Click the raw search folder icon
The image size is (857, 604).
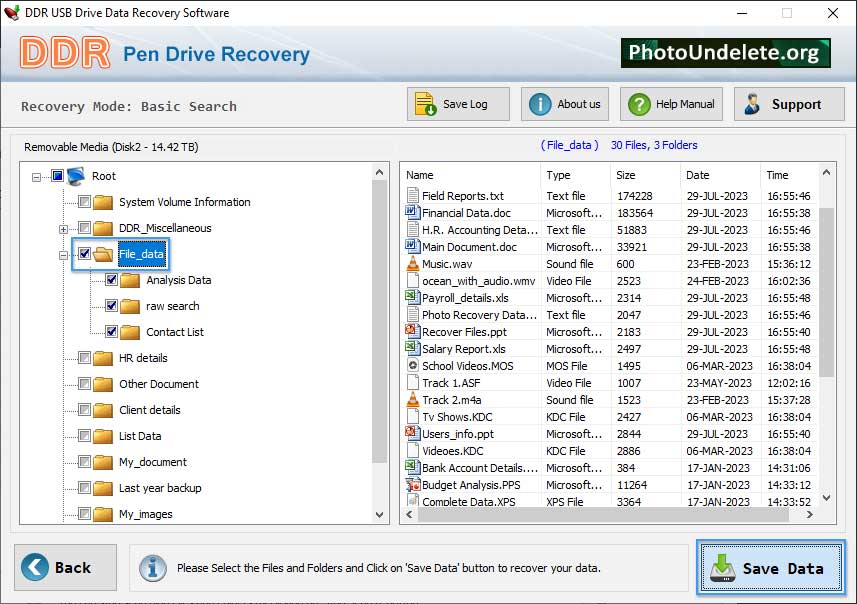point(130,306)
